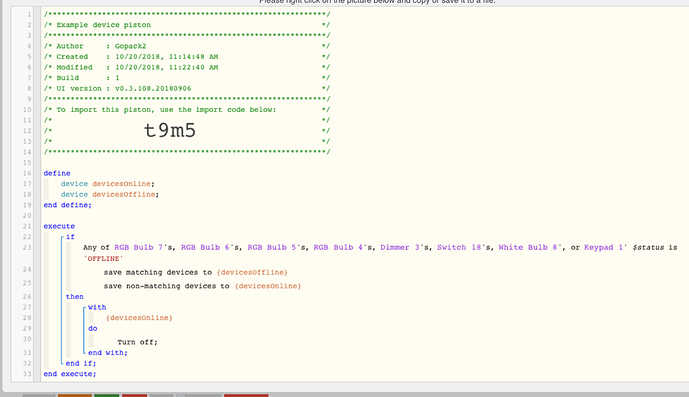Click the Created date 10/20/2018, 11:14:48 AM
This screenshot has height=397, width=689.
point(167,57)
